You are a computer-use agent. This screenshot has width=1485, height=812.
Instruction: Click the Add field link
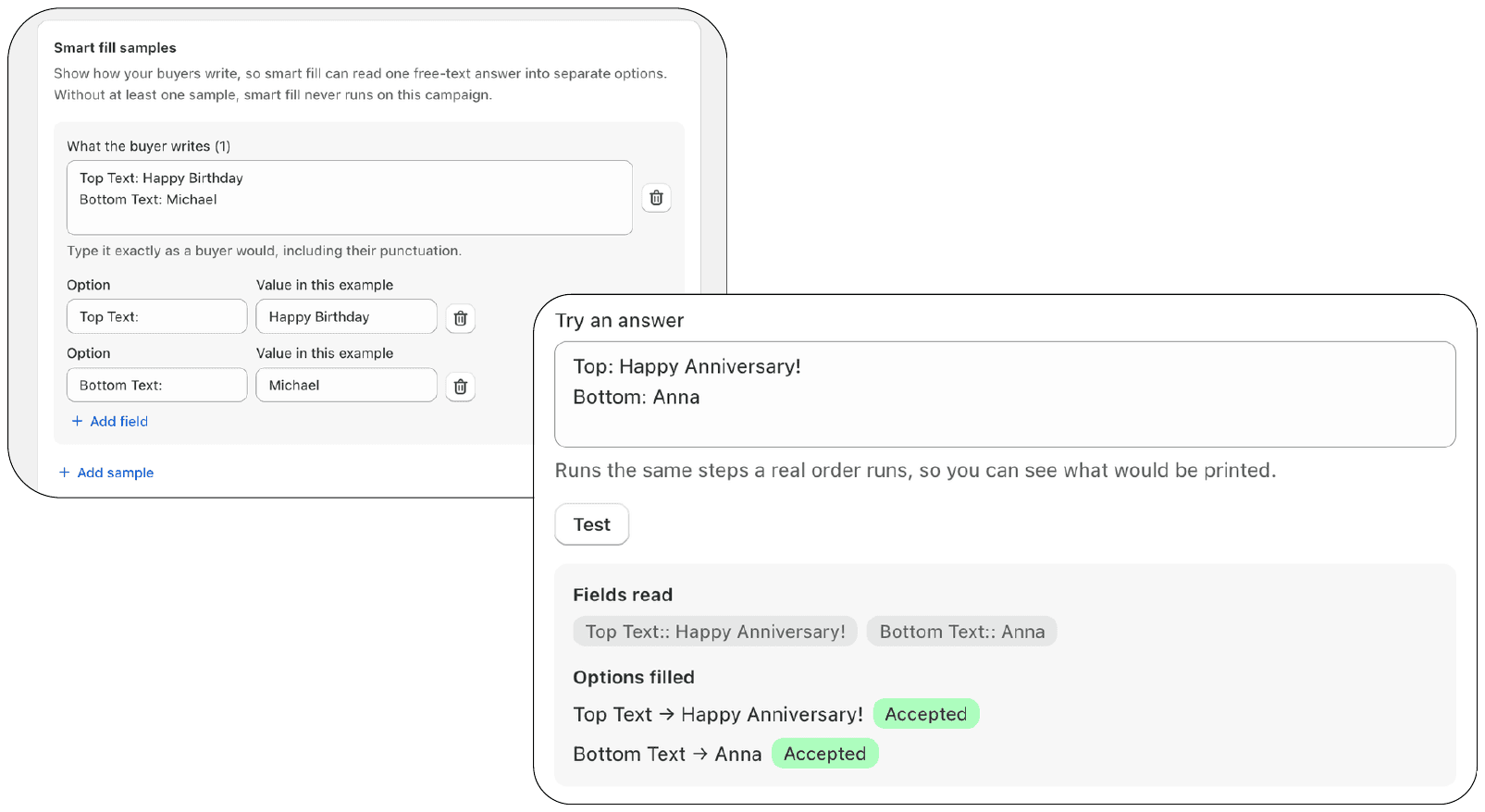click(110, 421)
